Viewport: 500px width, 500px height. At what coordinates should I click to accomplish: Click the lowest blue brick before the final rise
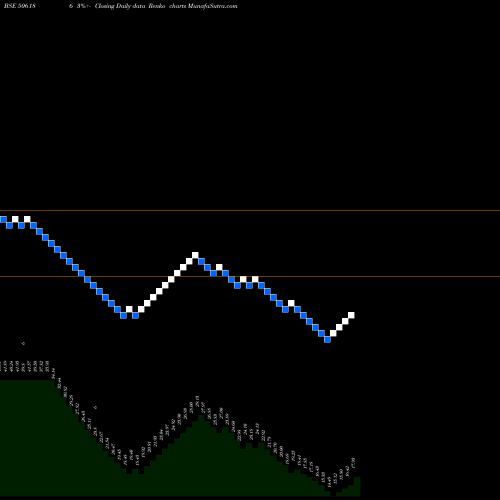pos(327,339)
